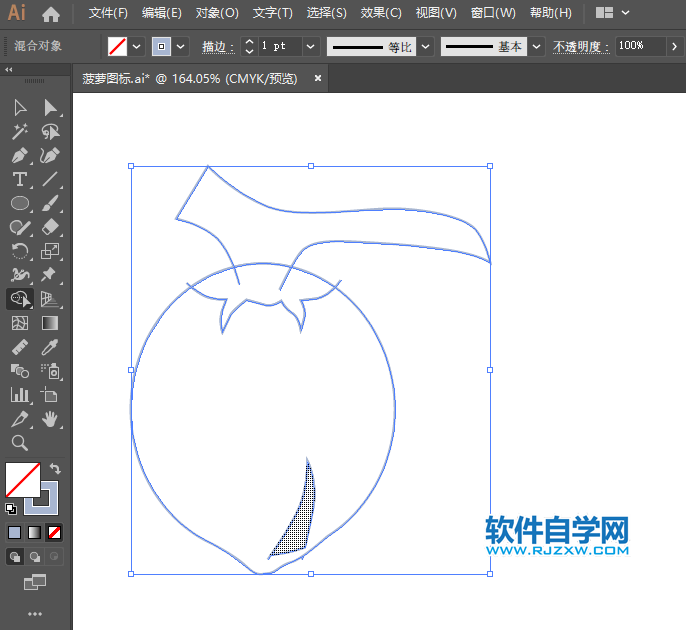Open the 窗口(W) menu
The image size is (686, 630).
pos(493,13)
